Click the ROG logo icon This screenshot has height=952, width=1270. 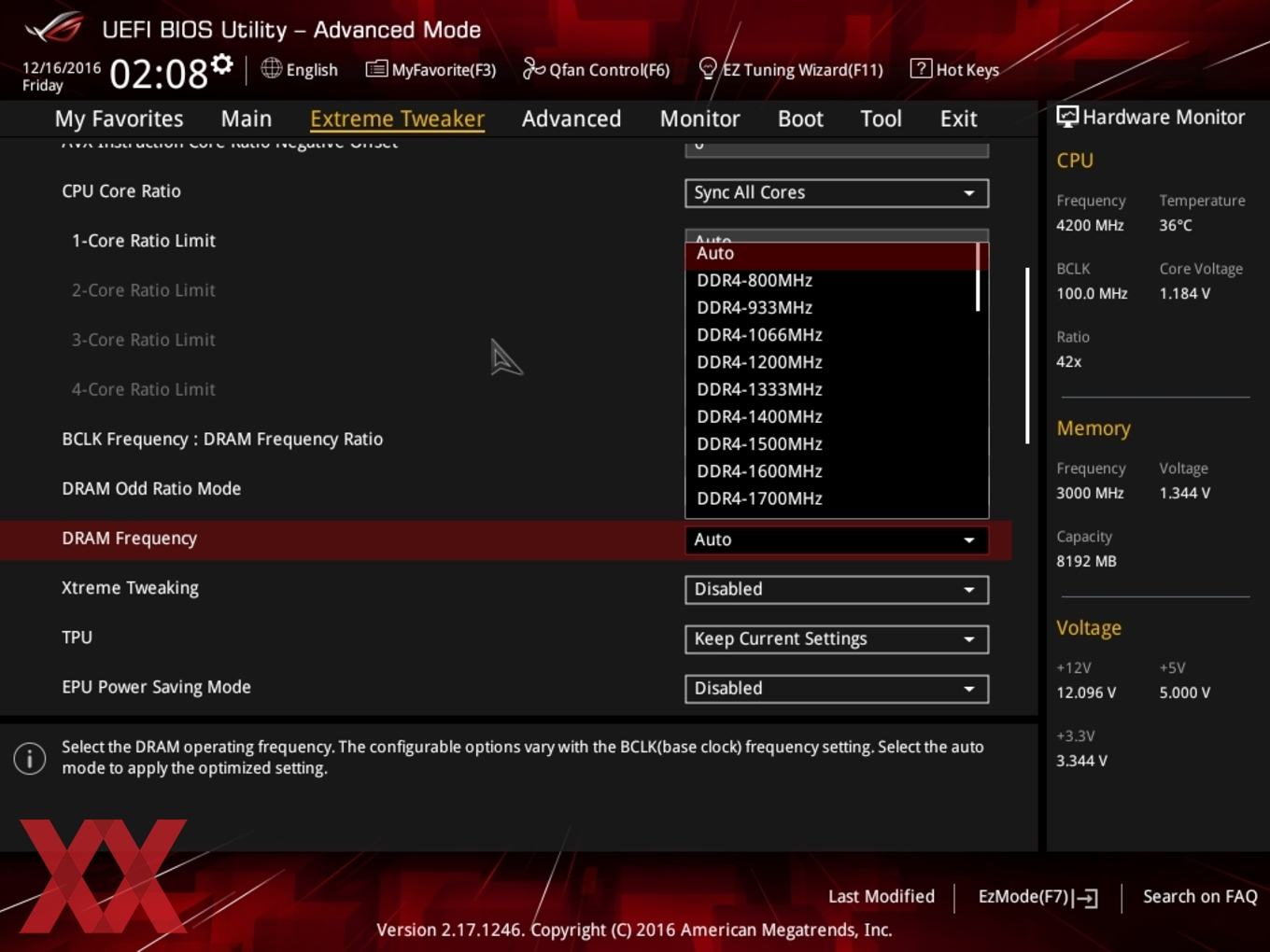pyautogui.click(x=54, y=27)
